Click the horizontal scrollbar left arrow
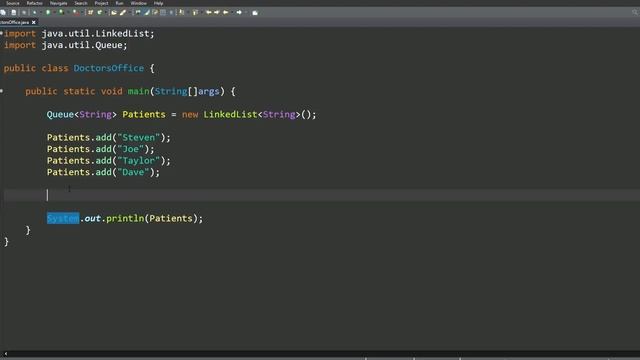The width and height of the screenshot is (640, 360). (x=5, y=353)
